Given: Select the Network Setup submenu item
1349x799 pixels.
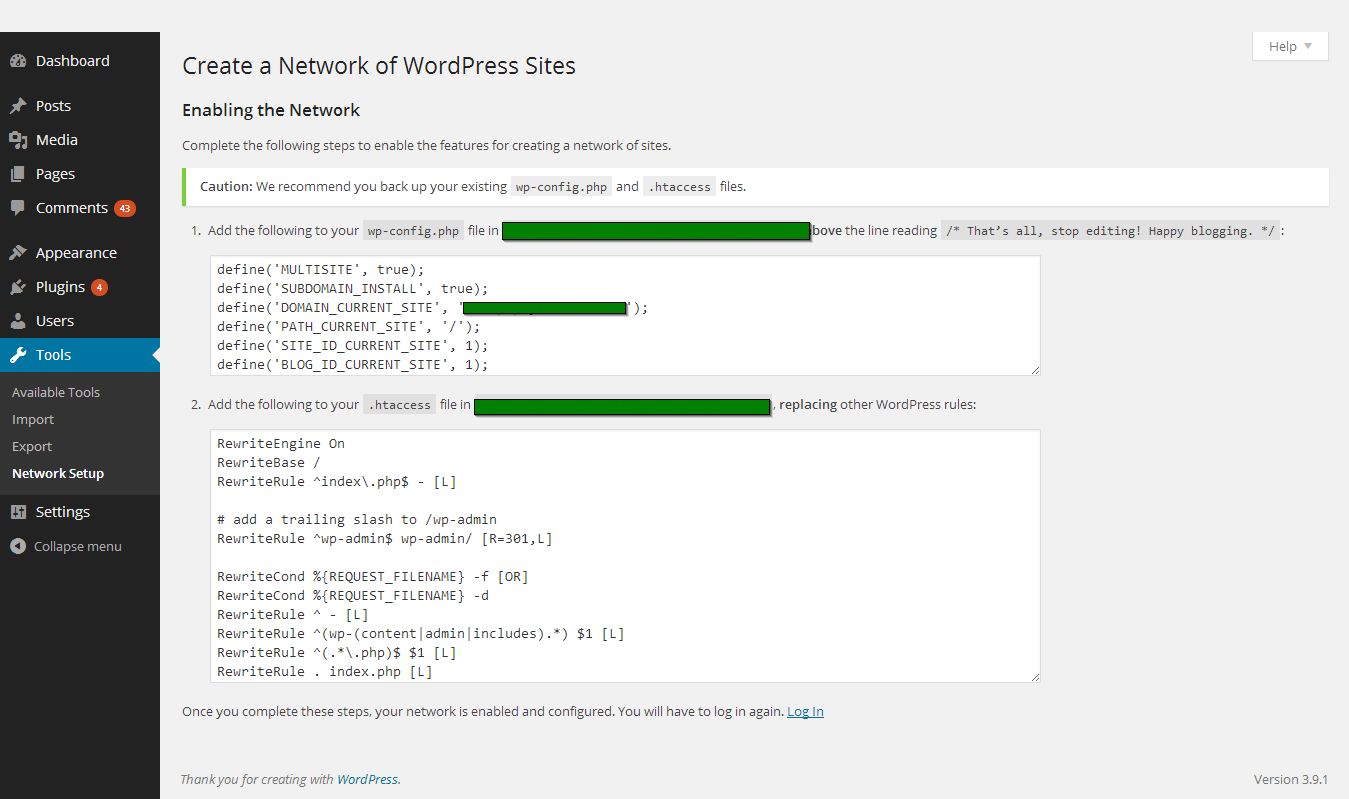Looking at the screenshot, I should 58,473.
